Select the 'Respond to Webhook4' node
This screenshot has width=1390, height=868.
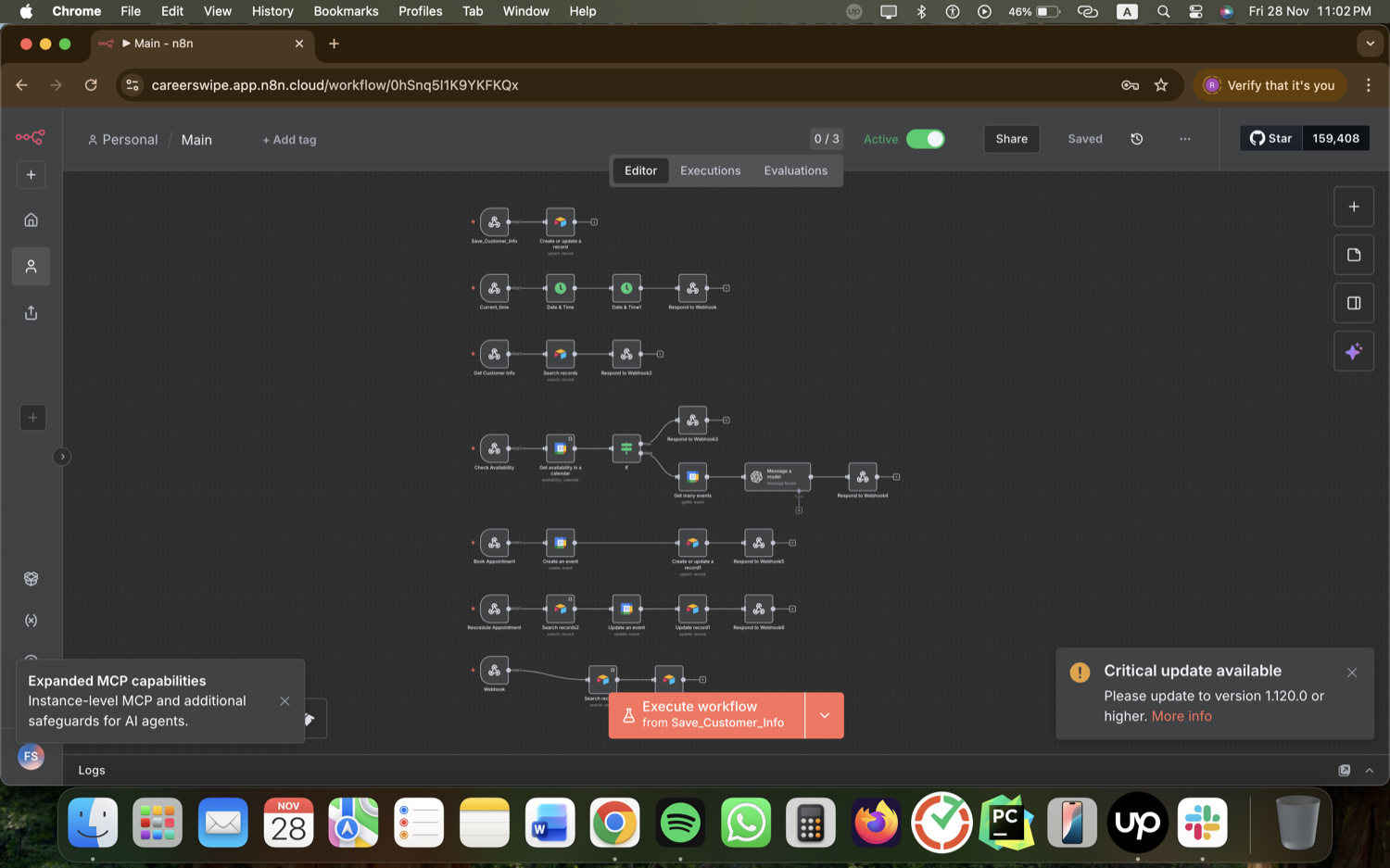point(863,477)
